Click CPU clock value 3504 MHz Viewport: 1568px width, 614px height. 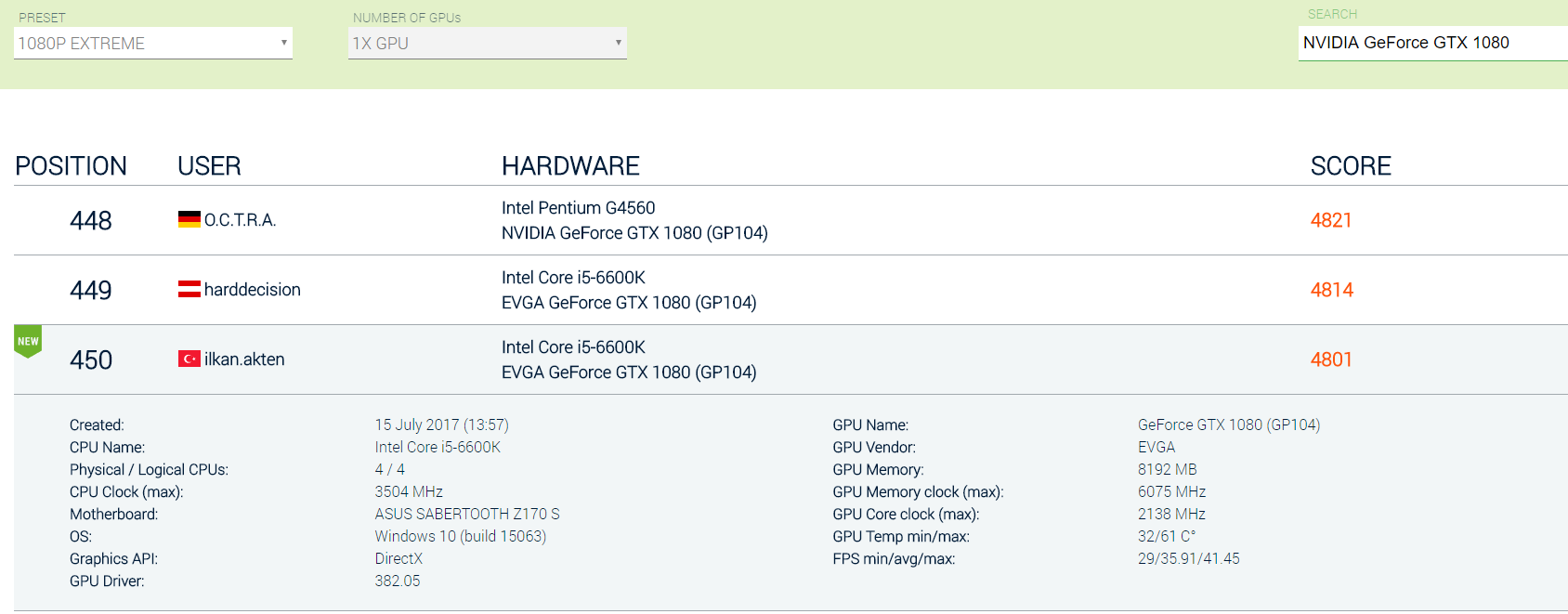point(409,491)
